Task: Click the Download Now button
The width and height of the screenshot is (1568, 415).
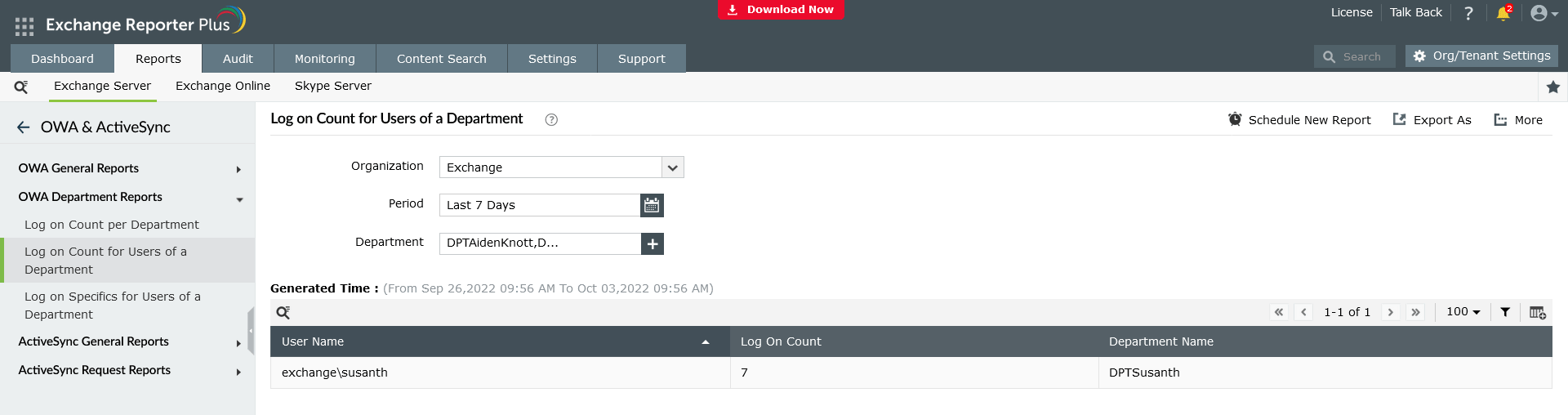Action: pyautogui.click(x=781, y=10)
